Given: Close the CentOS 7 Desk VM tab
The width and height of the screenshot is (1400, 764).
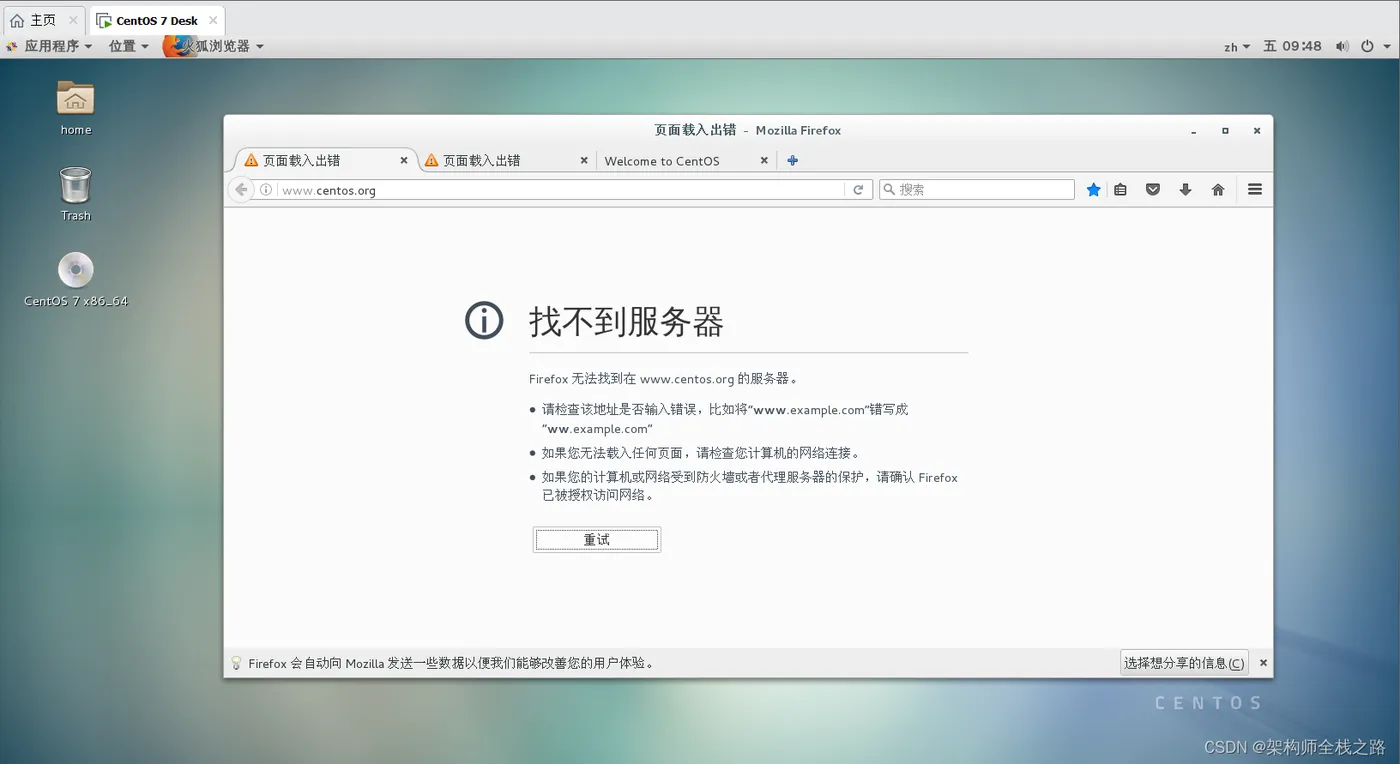Looking at the screenshot, I should [x=213, y=20].
